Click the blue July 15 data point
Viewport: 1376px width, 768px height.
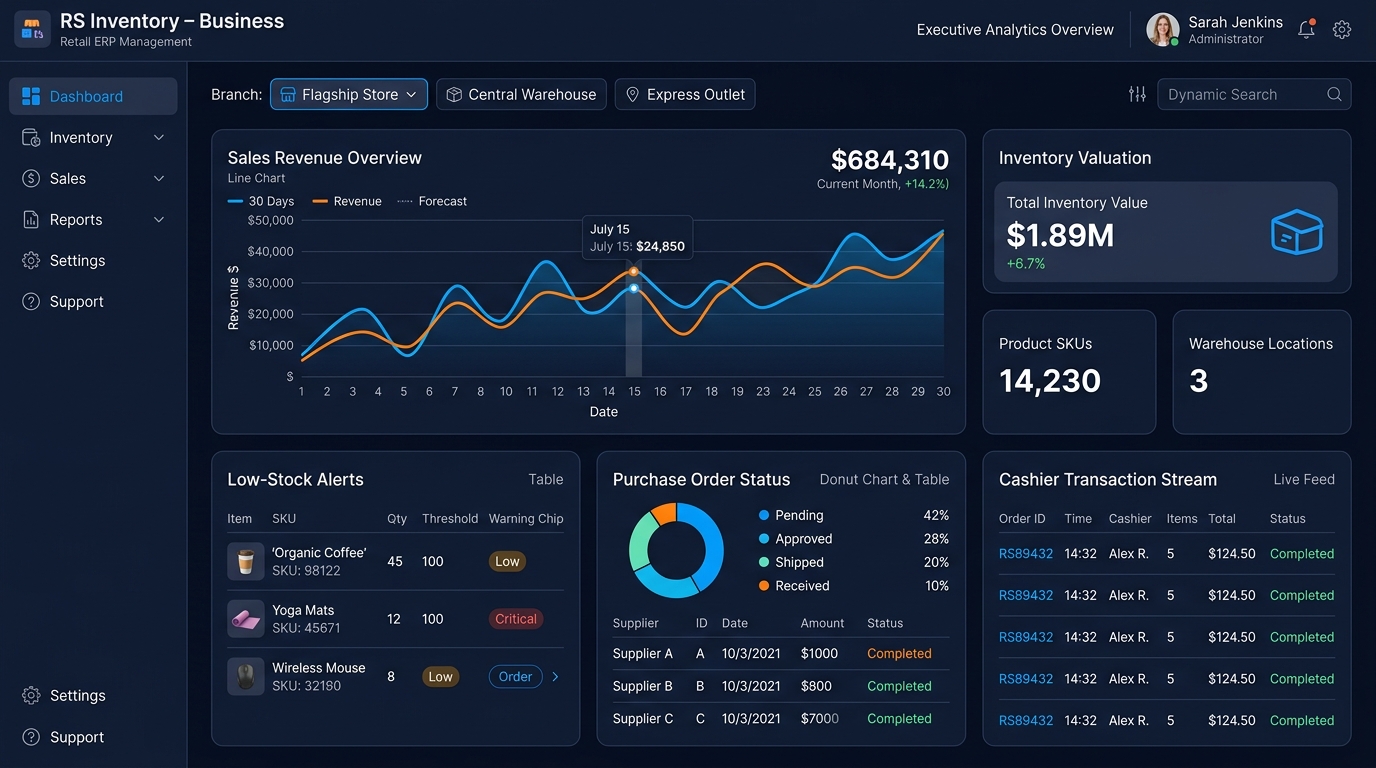tap(634, 288)
